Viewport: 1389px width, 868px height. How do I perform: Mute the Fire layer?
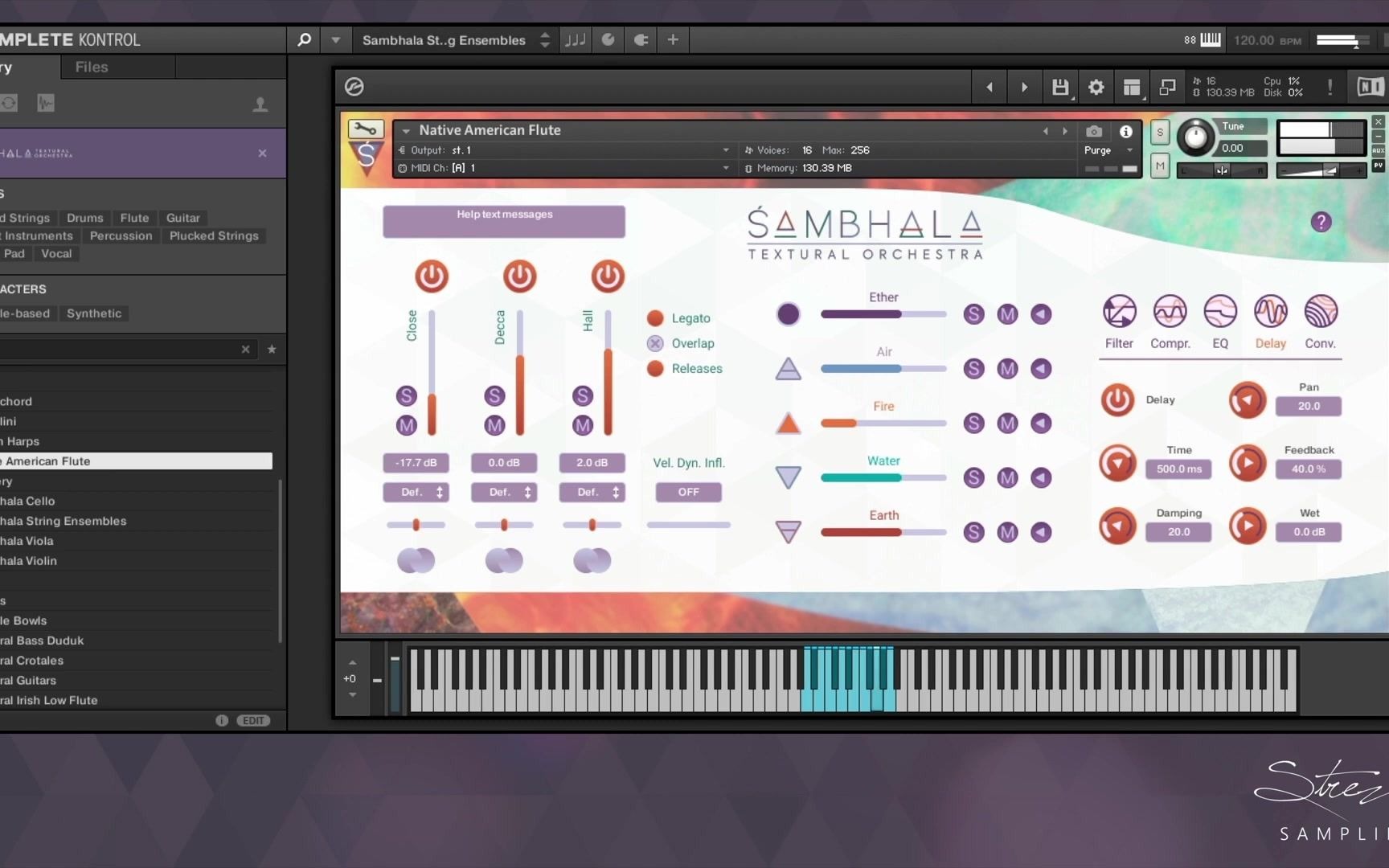coord(1007,423)
